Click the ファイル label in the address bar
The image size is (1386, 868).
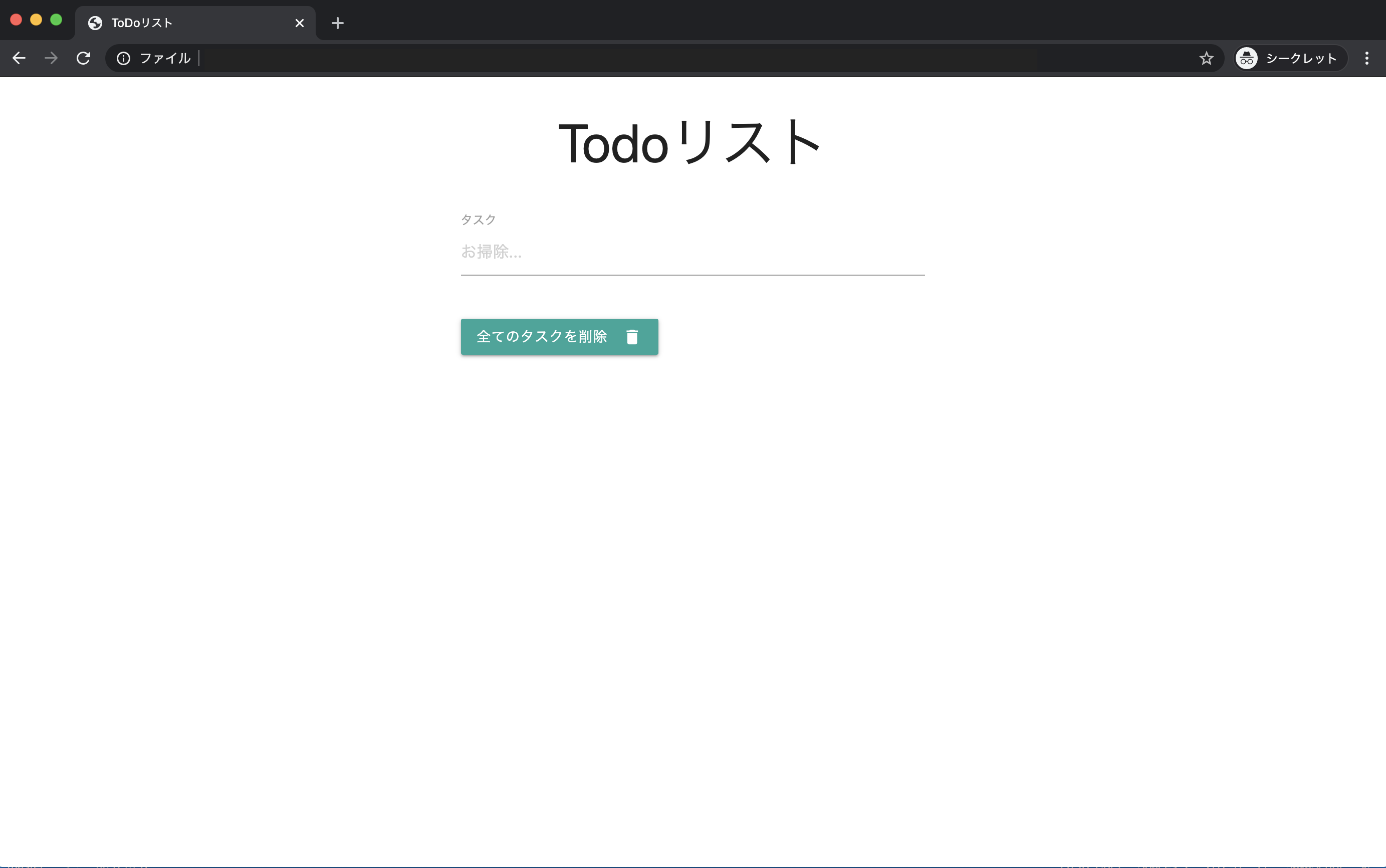coord(165,58)
